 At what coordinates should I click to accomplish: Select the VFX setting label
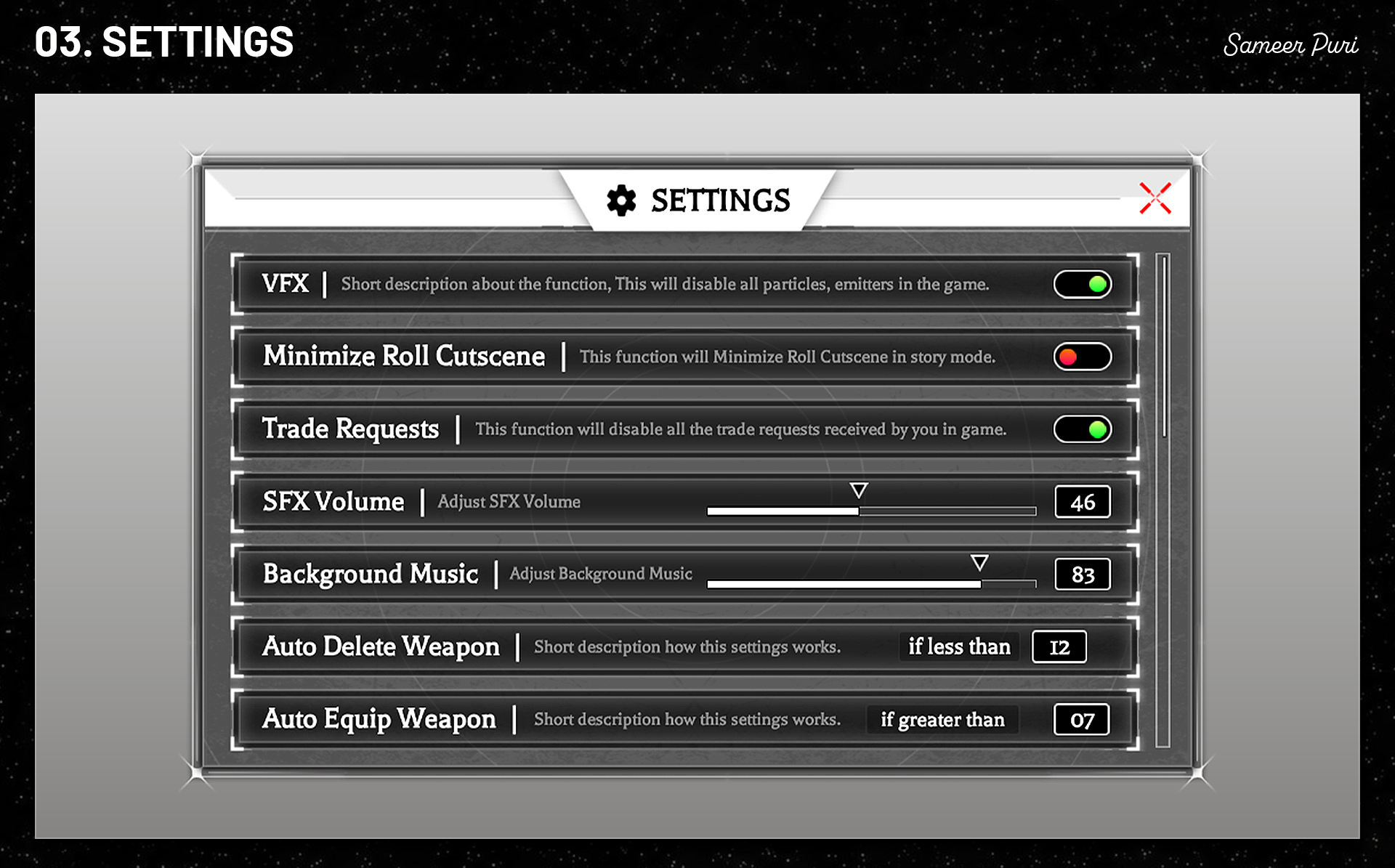pyautogui.click(x=285, y=283)
